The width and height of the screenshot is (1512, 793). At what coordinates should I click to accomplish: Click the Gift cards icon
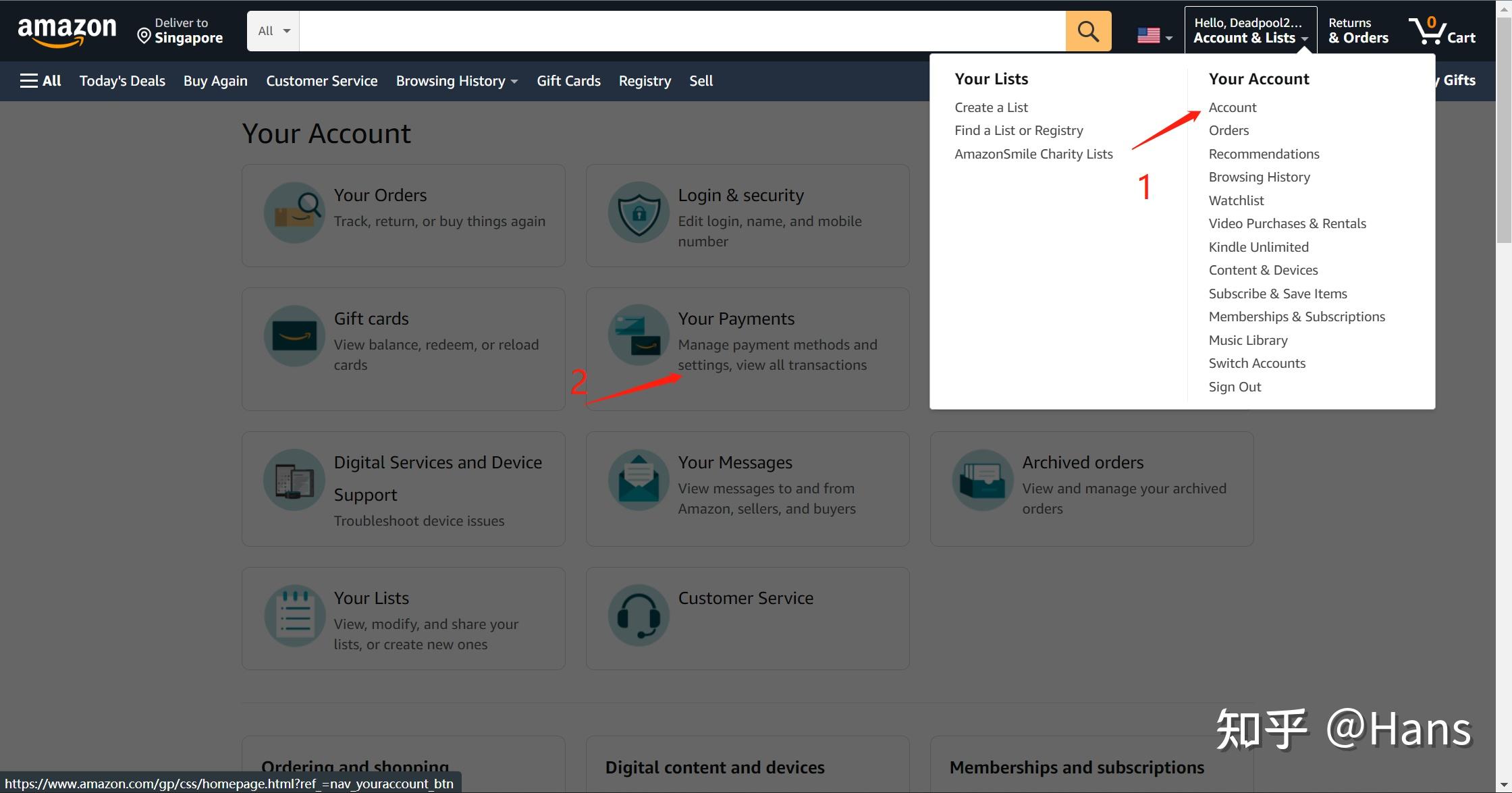294,336
